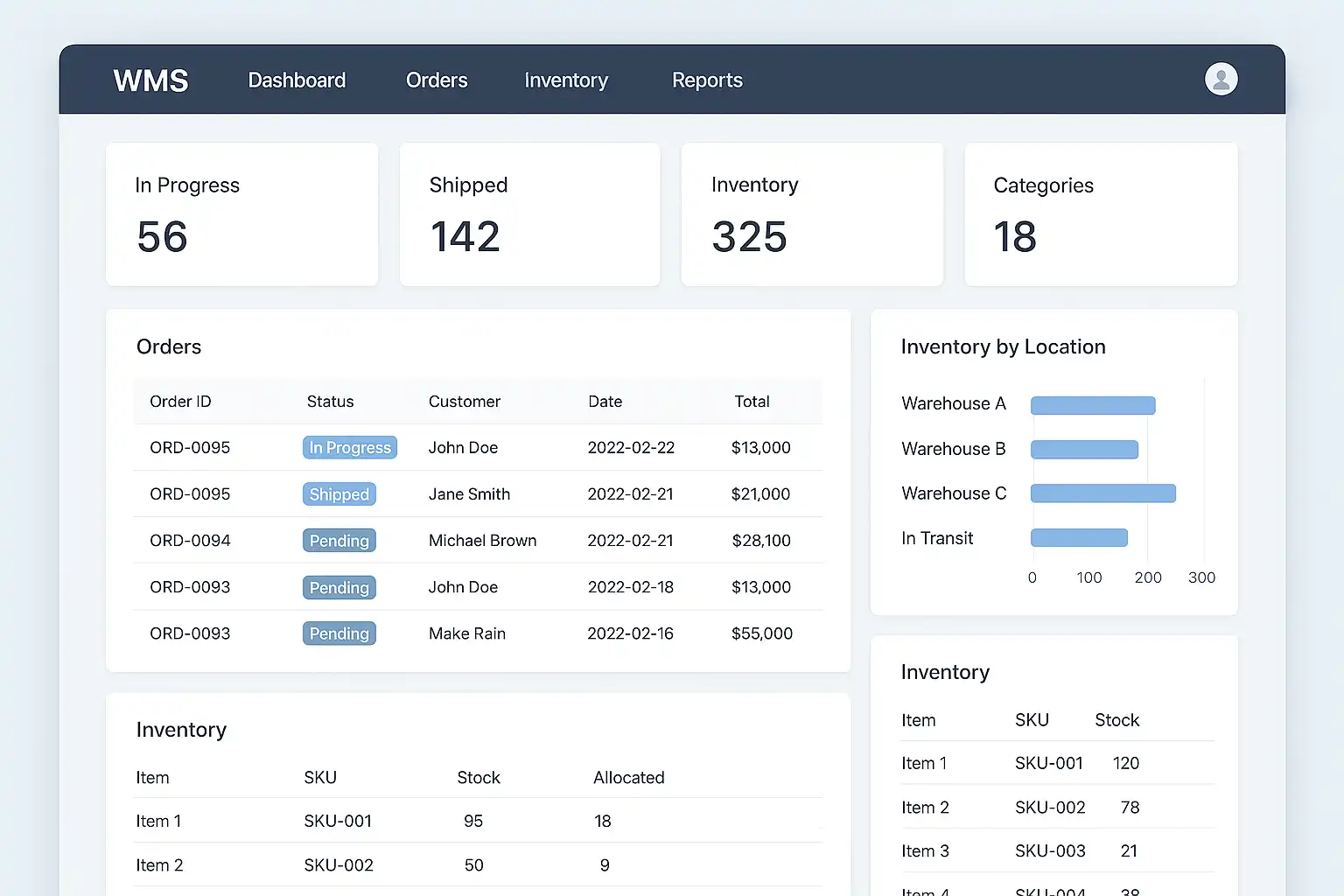Select customer Jane Smith in orders table
Image resolution: width=1344 pixels, height=896 pixels.
pyautogui.click(x=469, y=494)
